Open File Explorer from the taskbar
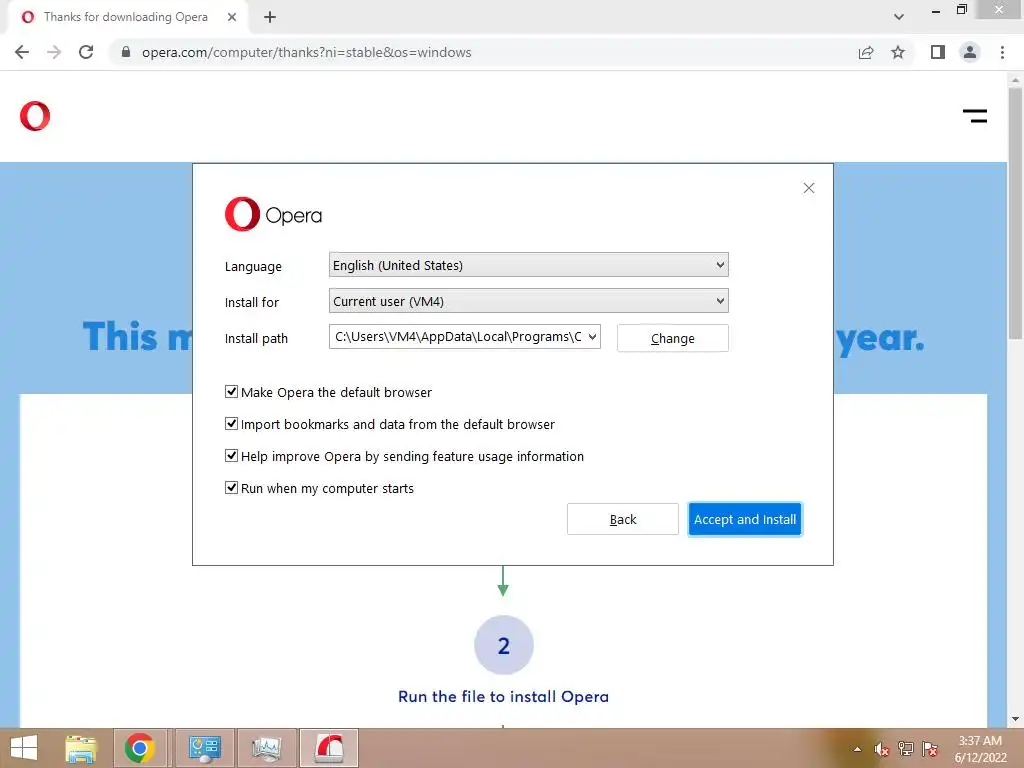The width and height of the screenshot is (1024, 768). tap(81, 748)
